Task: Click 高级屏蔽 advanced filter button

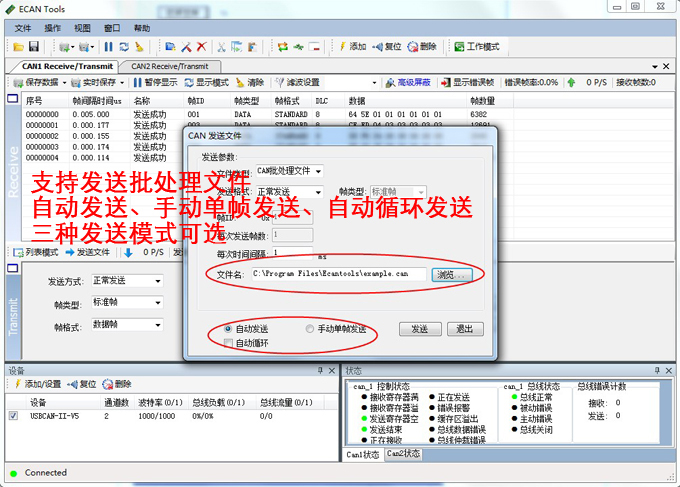Action: (407, 82)
